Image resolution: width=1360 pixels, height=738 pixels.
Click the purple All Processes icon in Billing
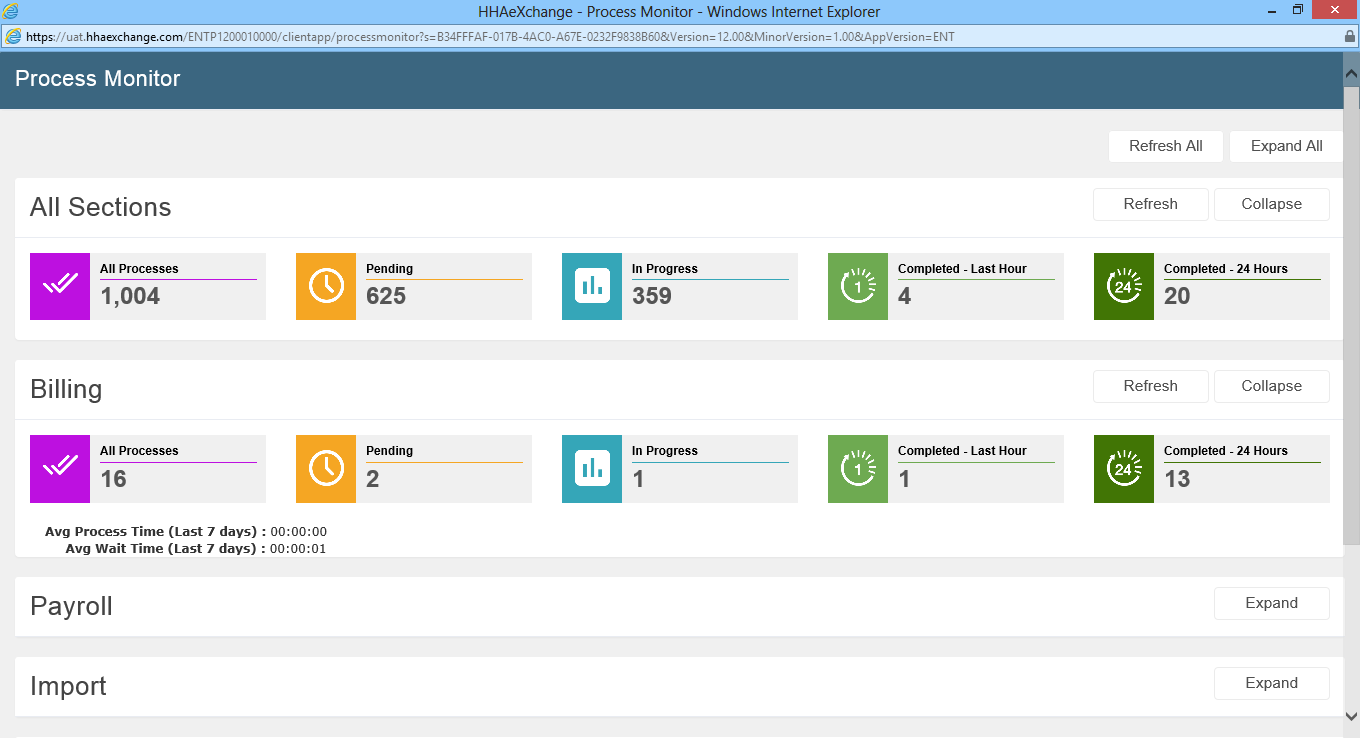60,468
